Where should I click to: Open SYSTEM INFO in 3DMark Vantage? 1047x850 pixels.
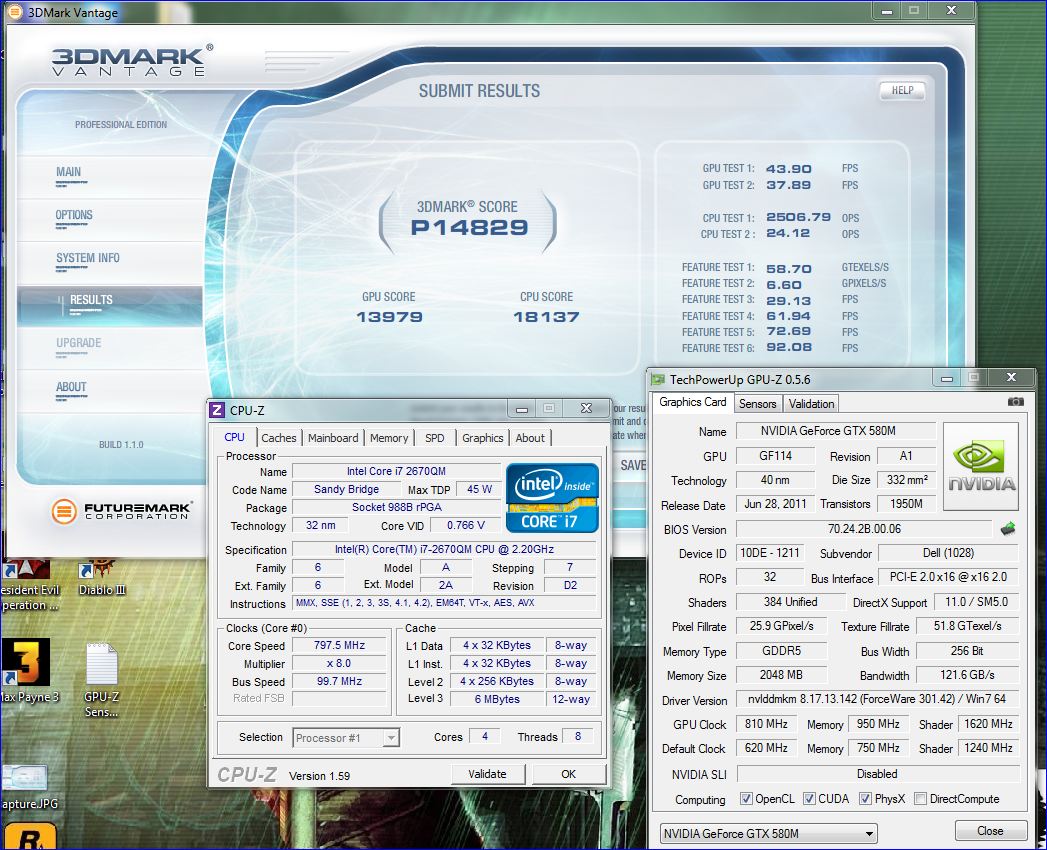(87, 258)
